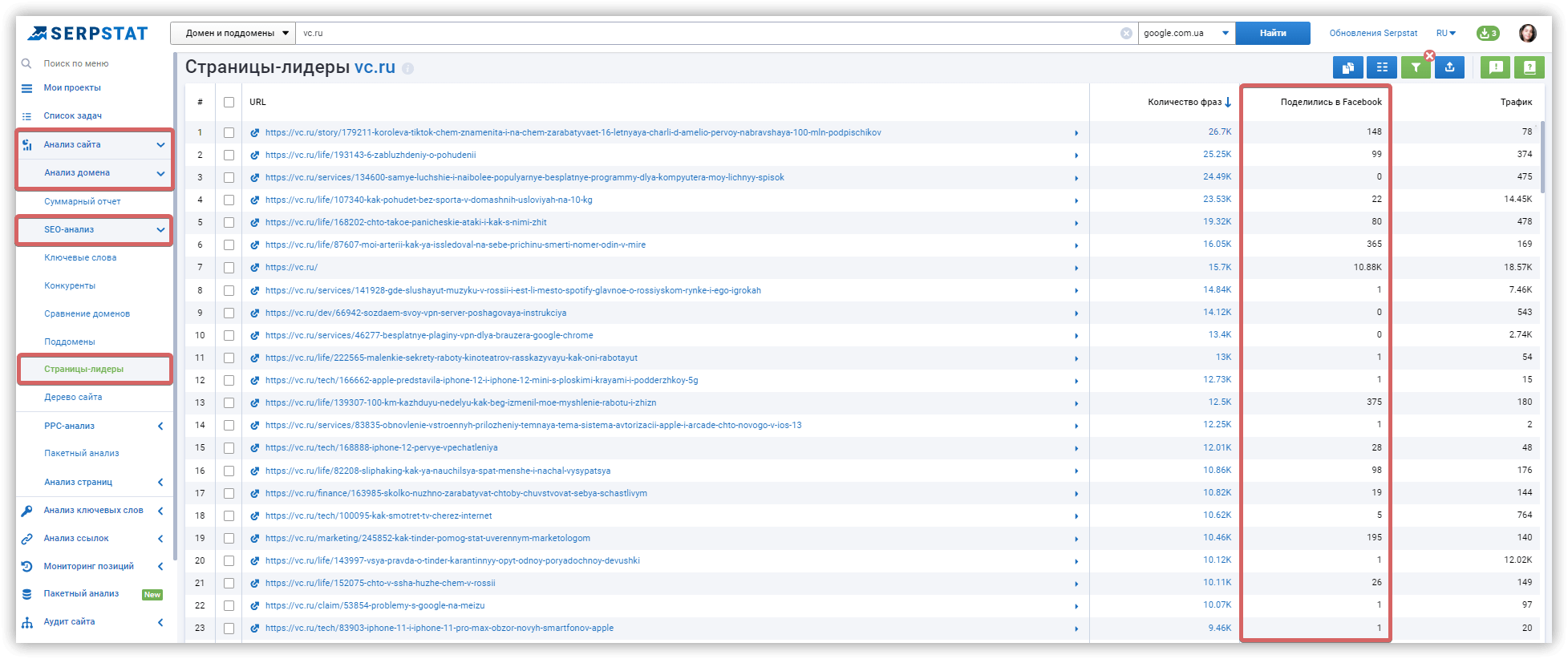Check the checkbox for row 5
Image resolution: width=1568 pixels, height=659 pixels.
click(x=229, y=223)
